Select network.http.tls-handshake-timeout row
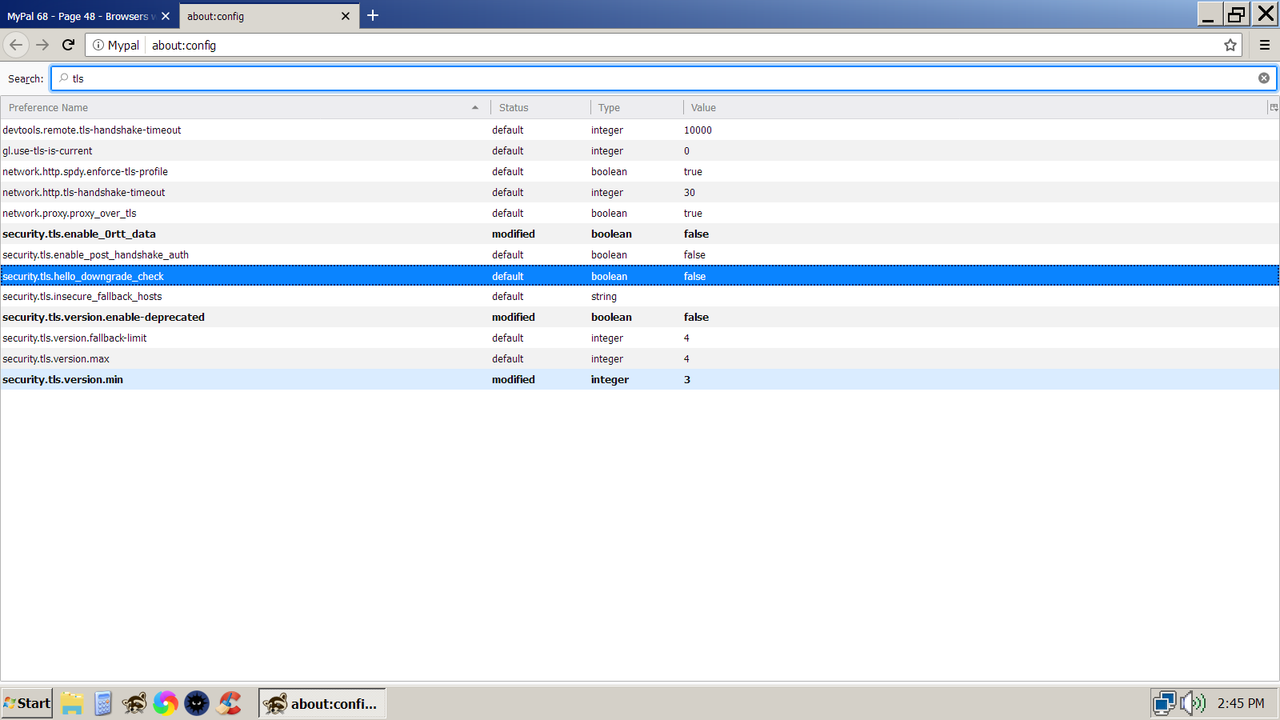Viewport: 1280px width, 720px height. click(x=640, y=192)
